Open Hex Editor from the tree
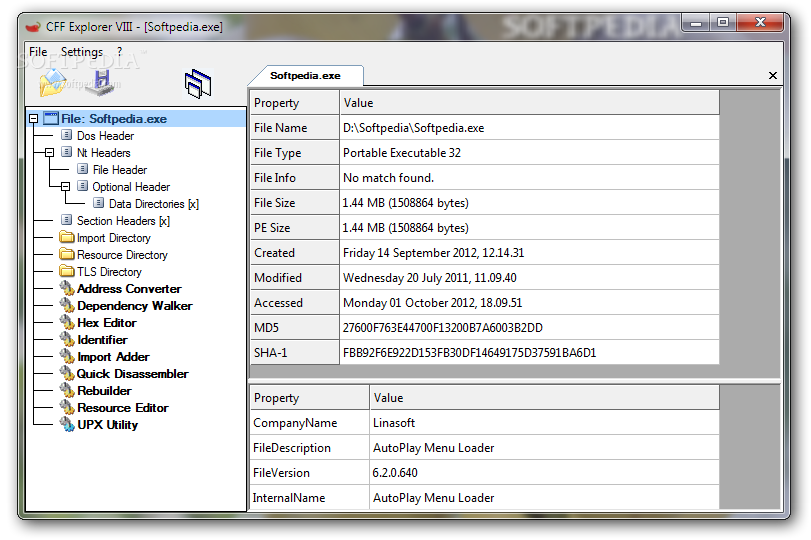 [107, 323]
